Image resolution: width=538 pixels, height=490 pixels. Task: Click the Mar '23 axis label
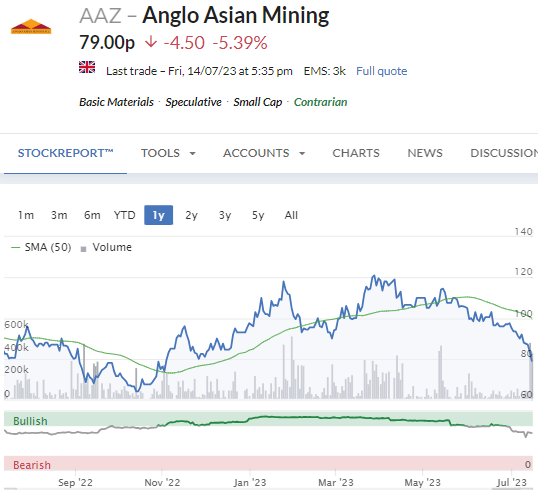point(336,482)
